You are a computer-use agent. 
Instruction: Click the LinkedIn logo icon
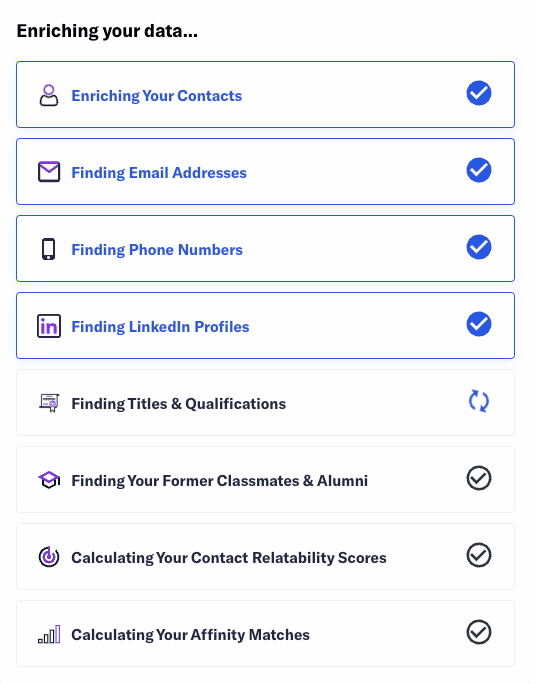tap(49, 326)
